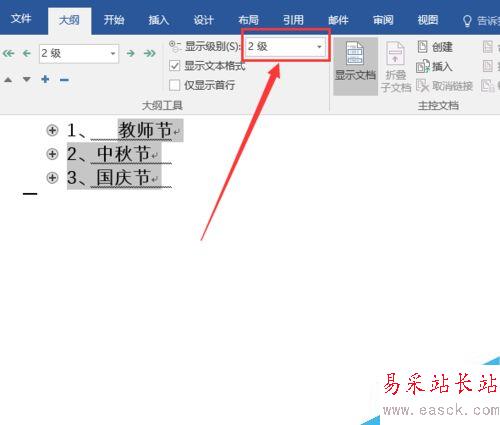Toggle the 显示文本格式 checkbox

pyautogui.click(x=175, y=66)
